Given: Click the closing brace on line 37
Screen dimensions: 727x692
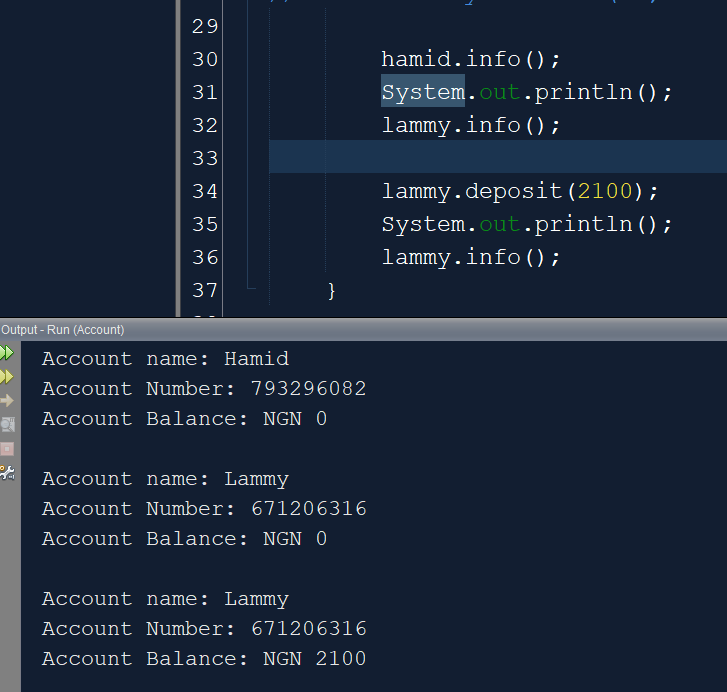Looking at the screenshot, I should [x=331, y=291].
